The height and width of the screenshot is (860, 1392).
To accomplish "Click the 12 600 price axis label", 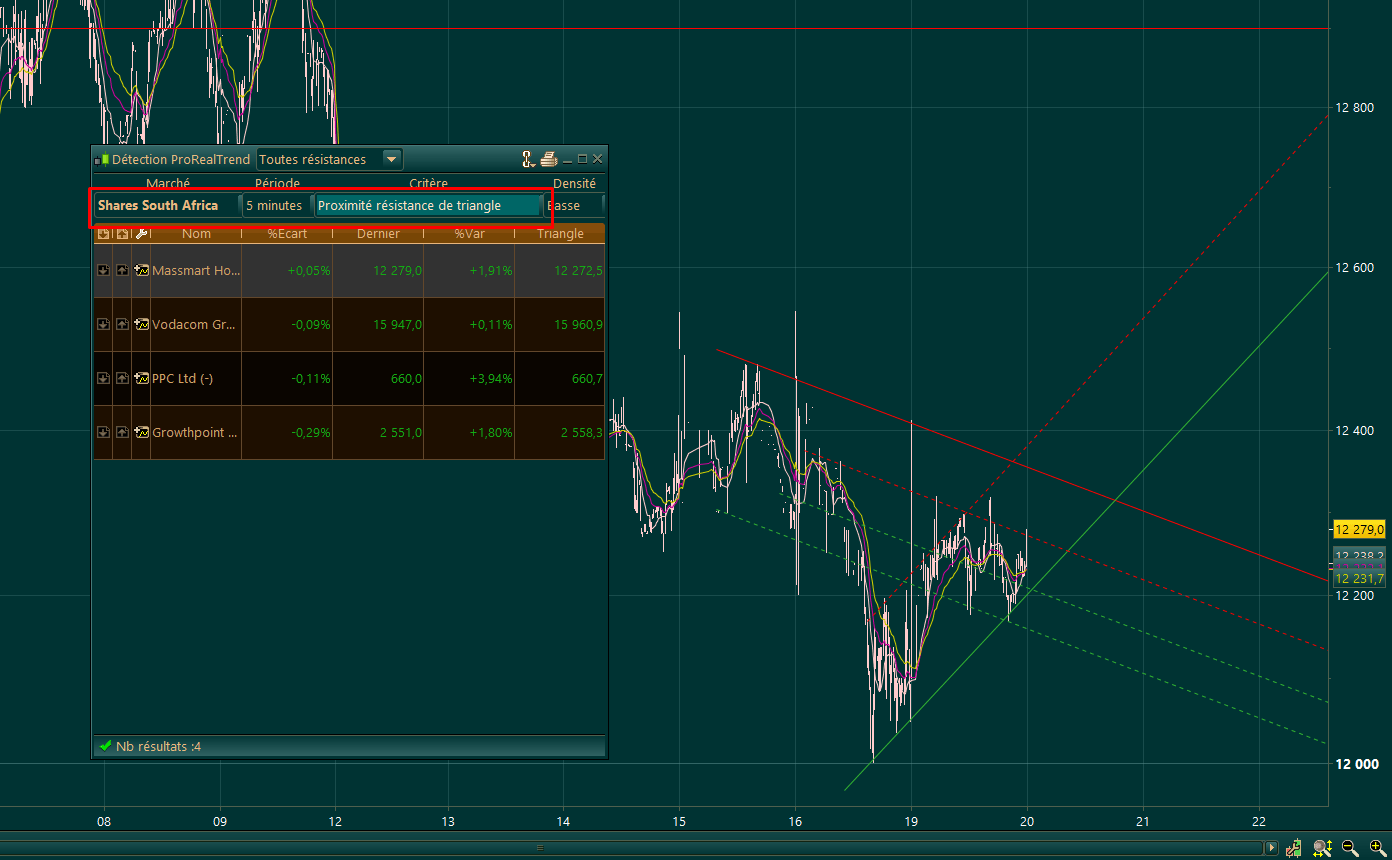I will (1355, 267).
